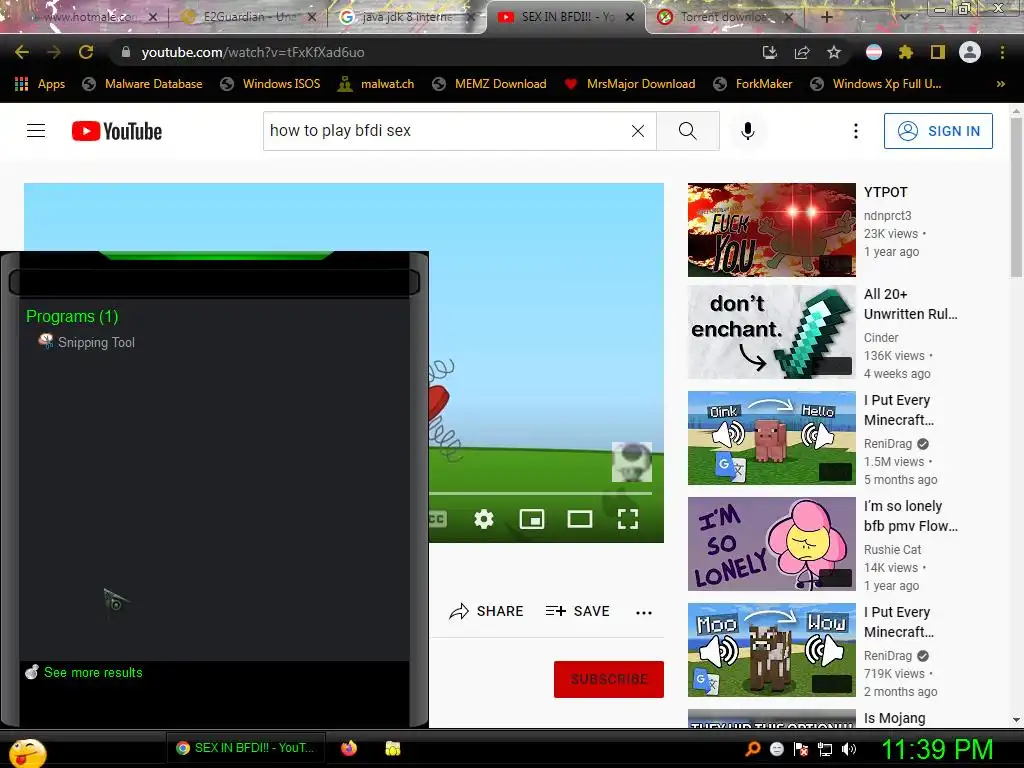The height and width of the screenshot is (768, 1024).
Task: Open the YTPOT video thumbnail
Action: (x=771, y=230)
